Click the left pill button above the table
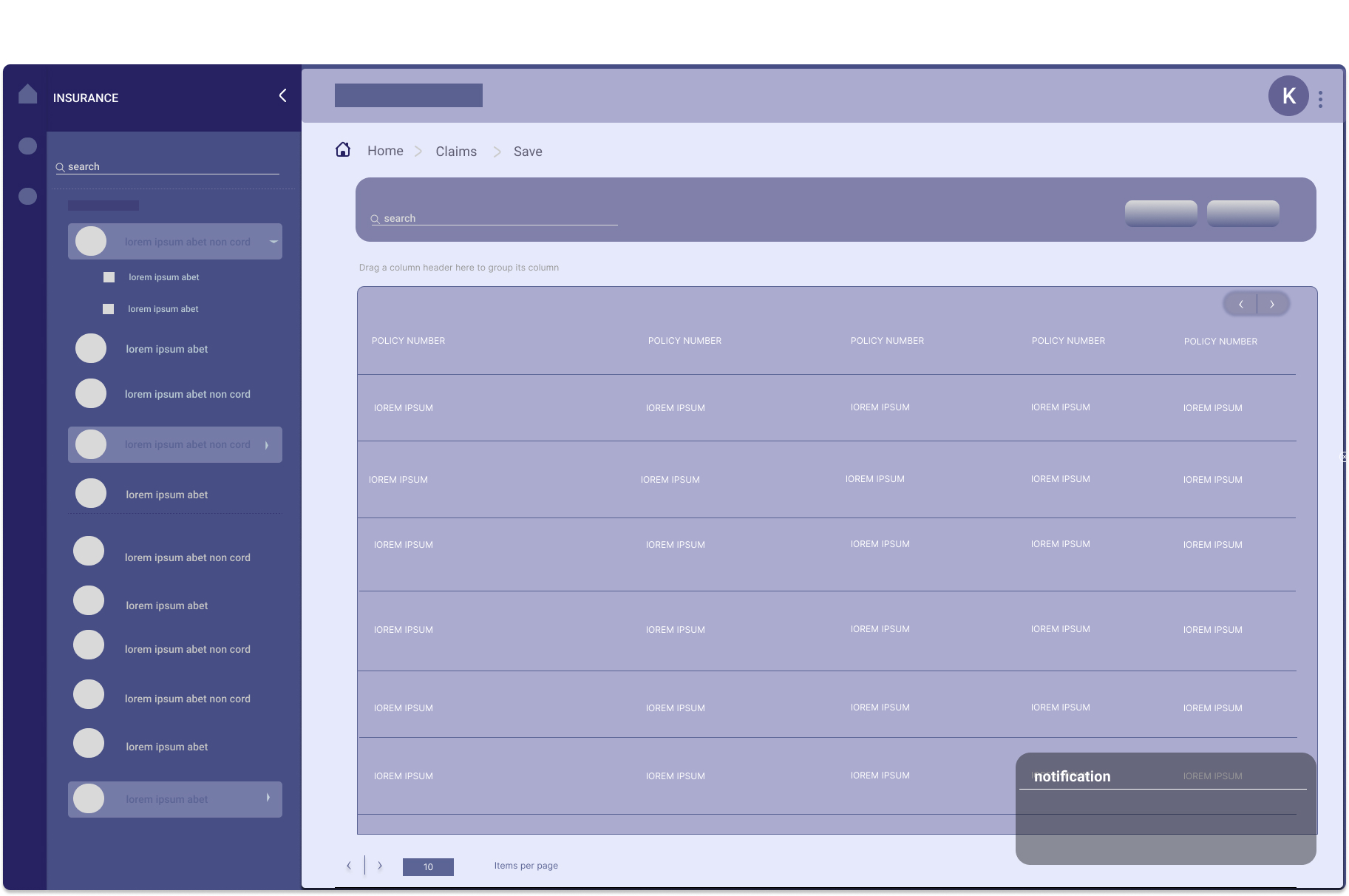The height and width of the screenshot is (896, 1349). pos(1161,213)
